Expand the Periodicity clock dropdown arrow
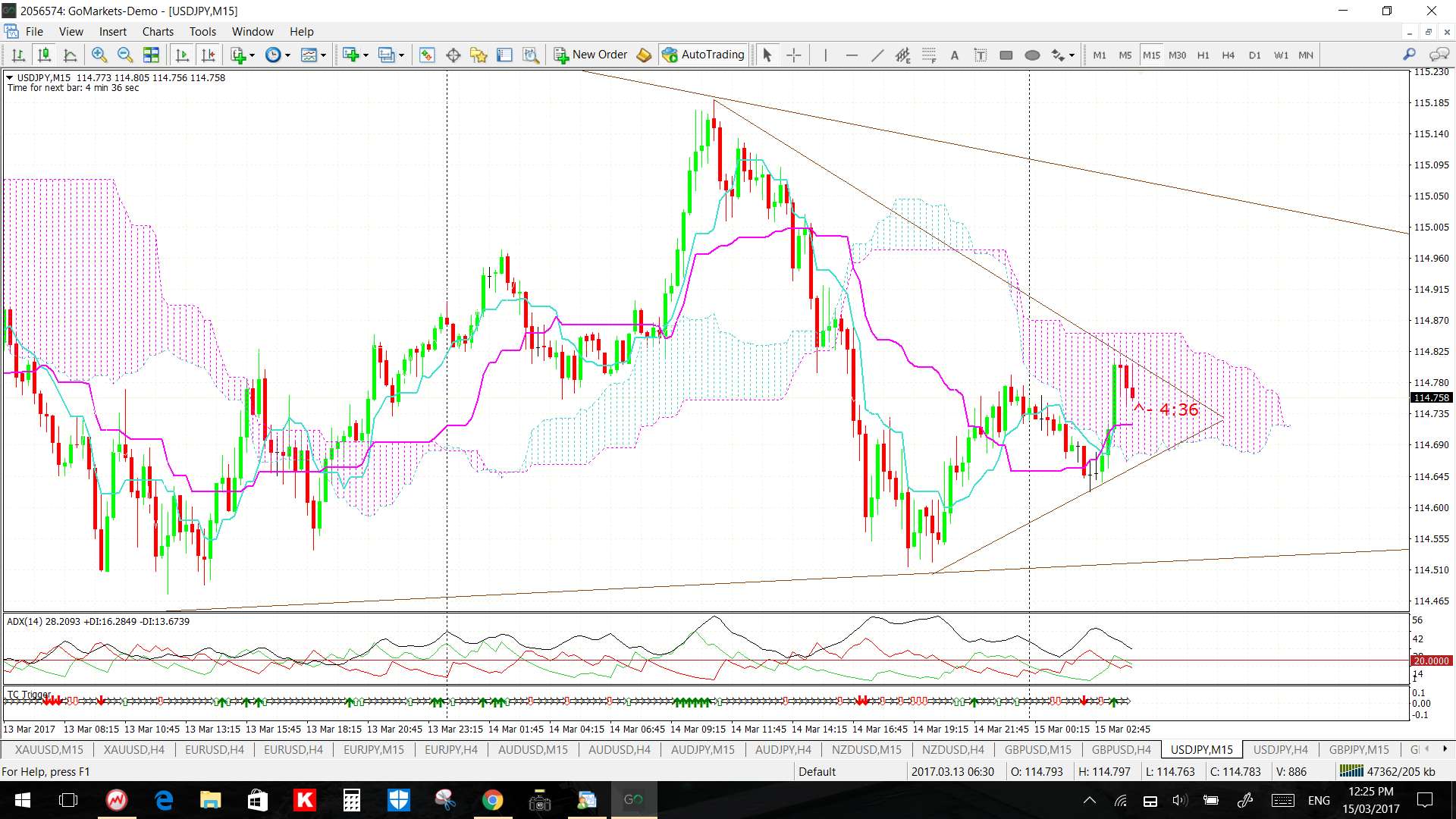The height and width of the screenshot is (819, 1456). click(287, 55)
